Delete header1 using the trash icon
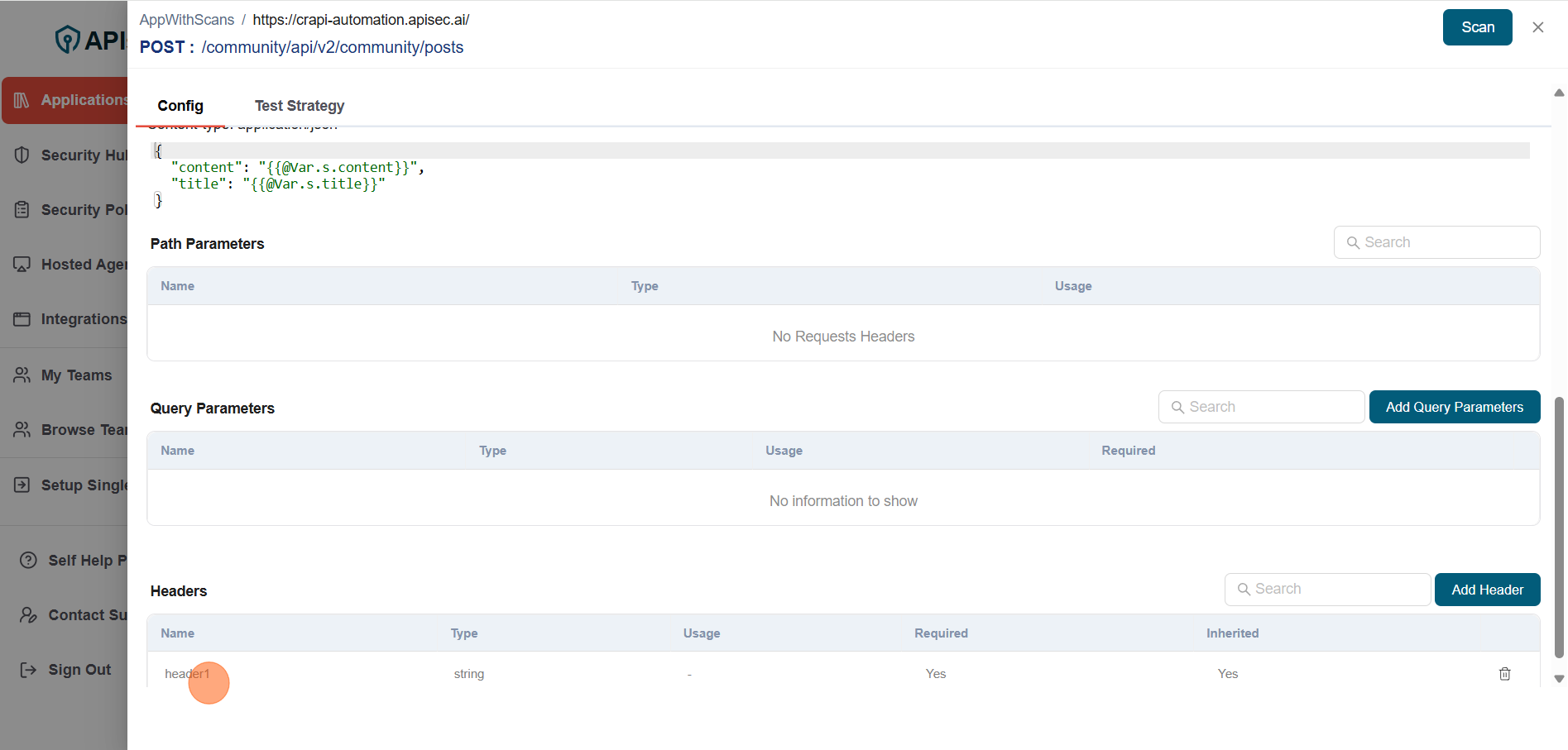The width and height of the screenshot is (1568, 750). click(x=1504, y=674)
